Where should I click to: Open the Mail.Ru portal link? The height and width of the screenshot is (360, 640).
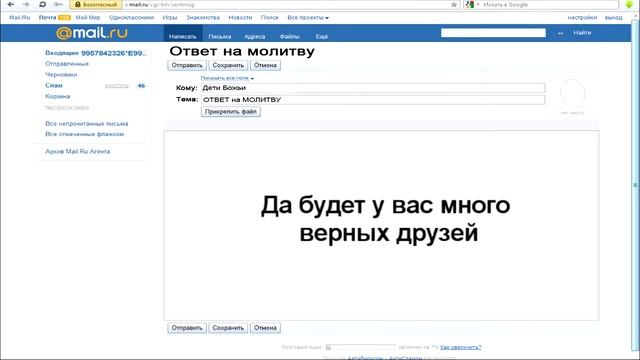(x=20, y=18)
